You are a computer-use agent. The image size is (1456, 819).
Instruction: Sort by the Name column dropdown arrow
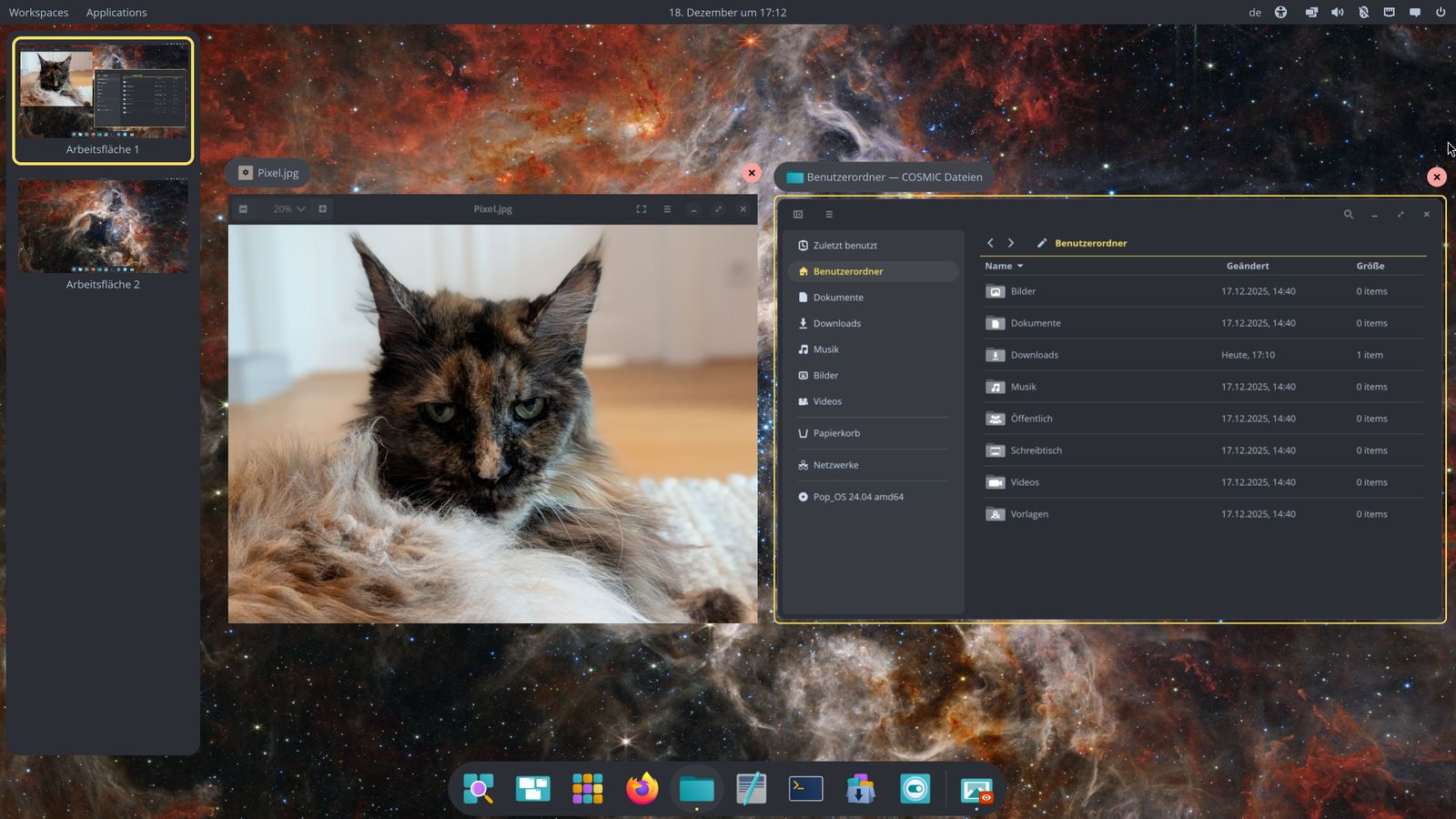pos(1020,266)
